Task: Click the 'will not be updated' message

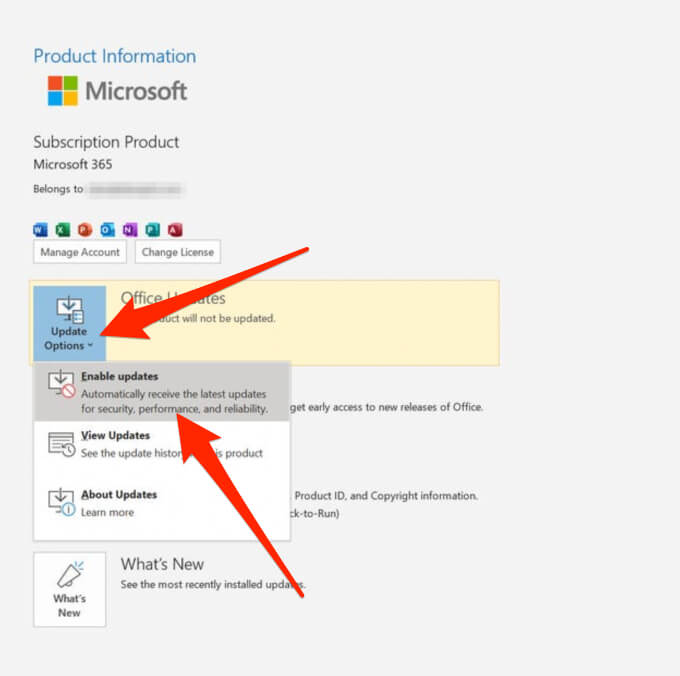Action: point(229,318)
